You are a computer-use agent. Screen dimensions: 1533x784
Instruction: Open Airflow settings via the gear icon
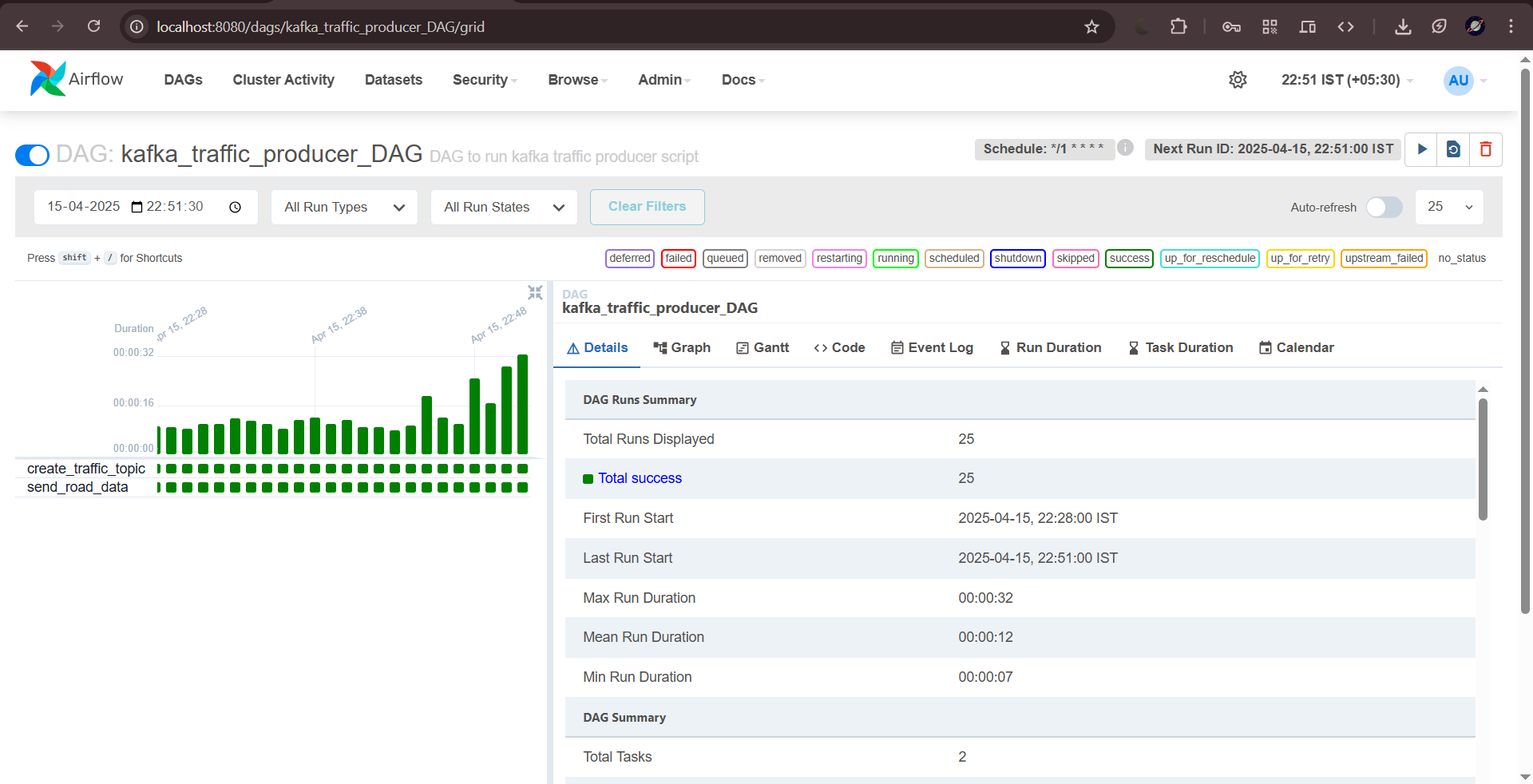(x=1238, y=80)
